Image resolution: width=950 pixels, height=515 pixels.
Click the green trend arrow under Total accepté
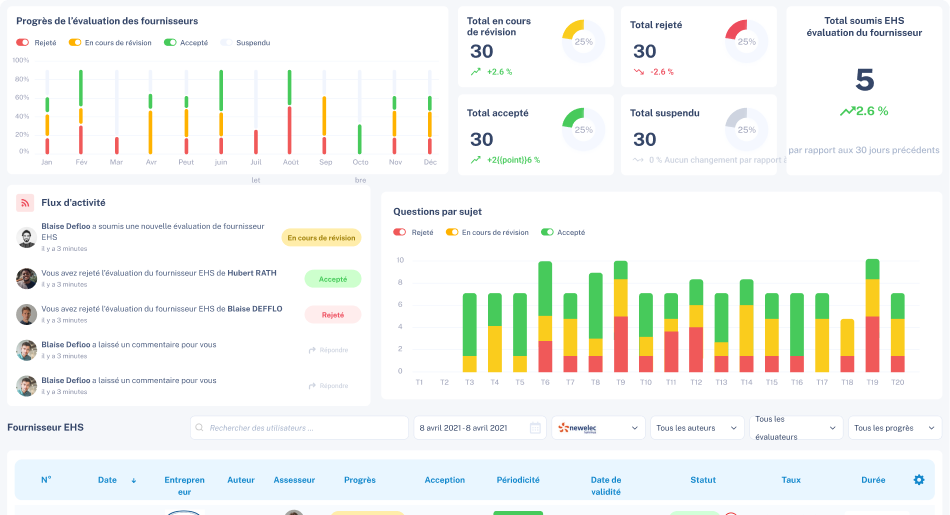476,160
